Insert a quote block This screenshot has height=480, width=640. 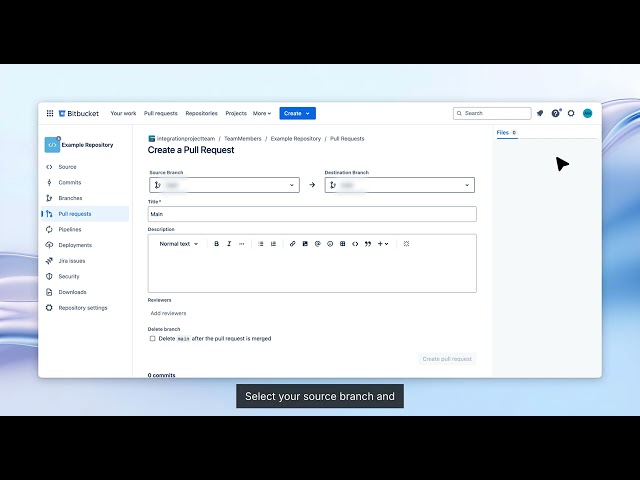tap(368, 244)
